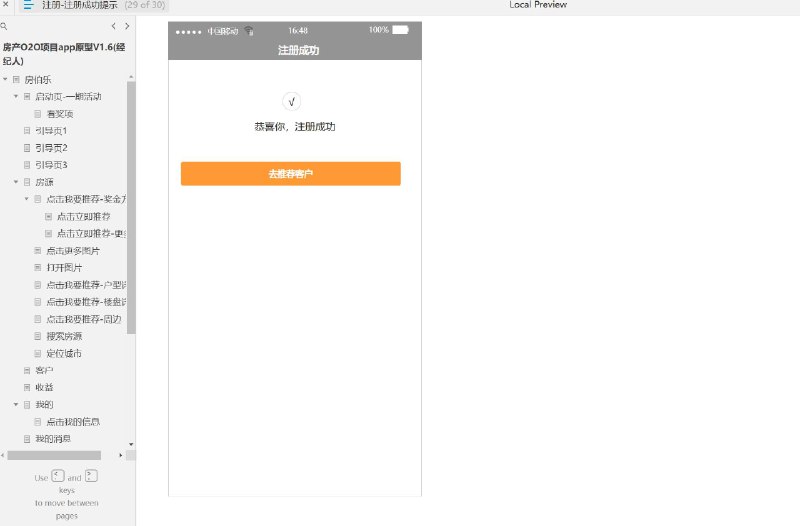Click the 16:48 time in status bar
Image resolution: width=800 pixels, height=526 pixels.
coord(298,31)
